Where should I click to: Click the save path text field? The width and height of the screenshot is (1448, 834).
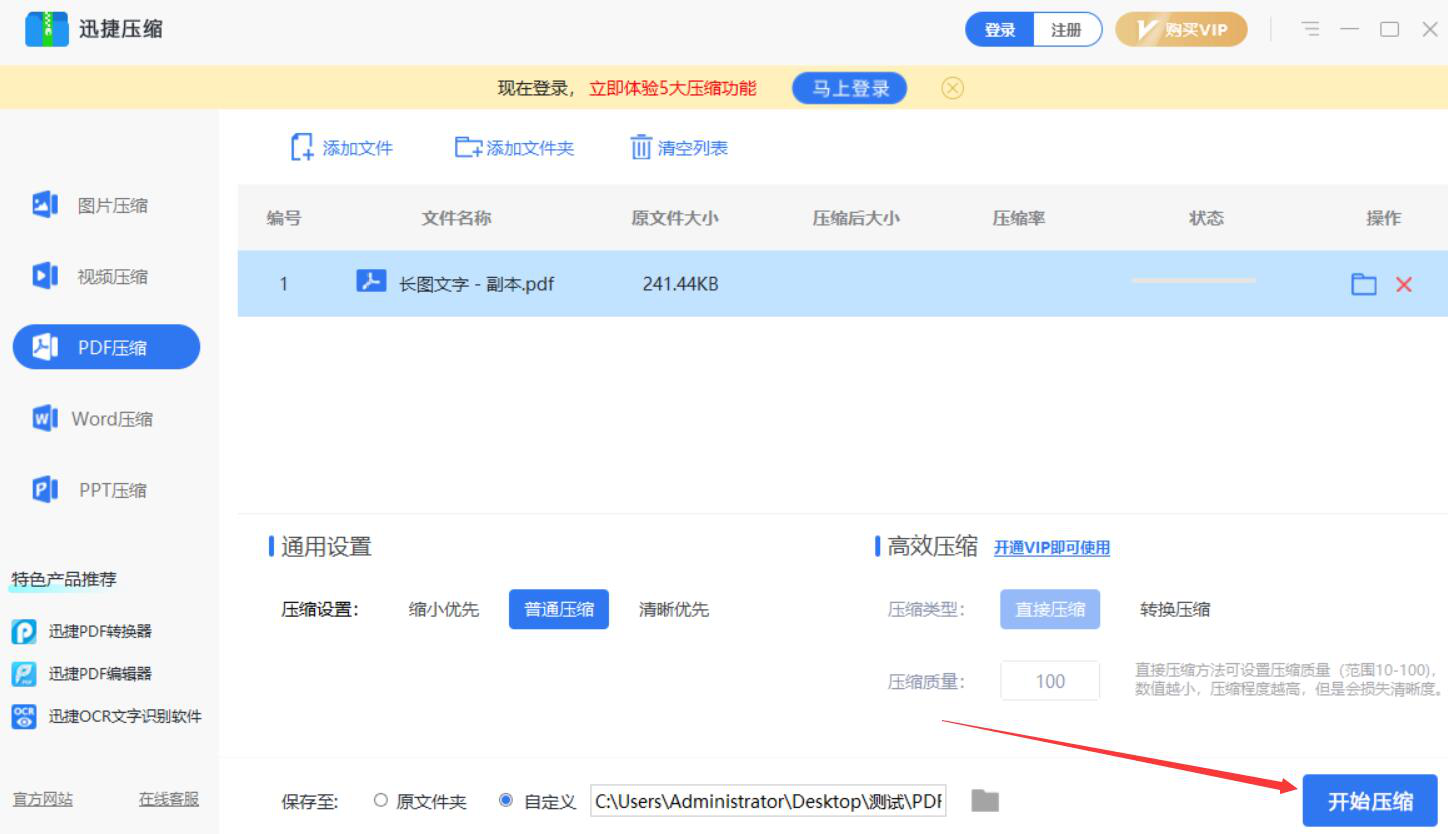pyautogui.click(x=768, y=801)
